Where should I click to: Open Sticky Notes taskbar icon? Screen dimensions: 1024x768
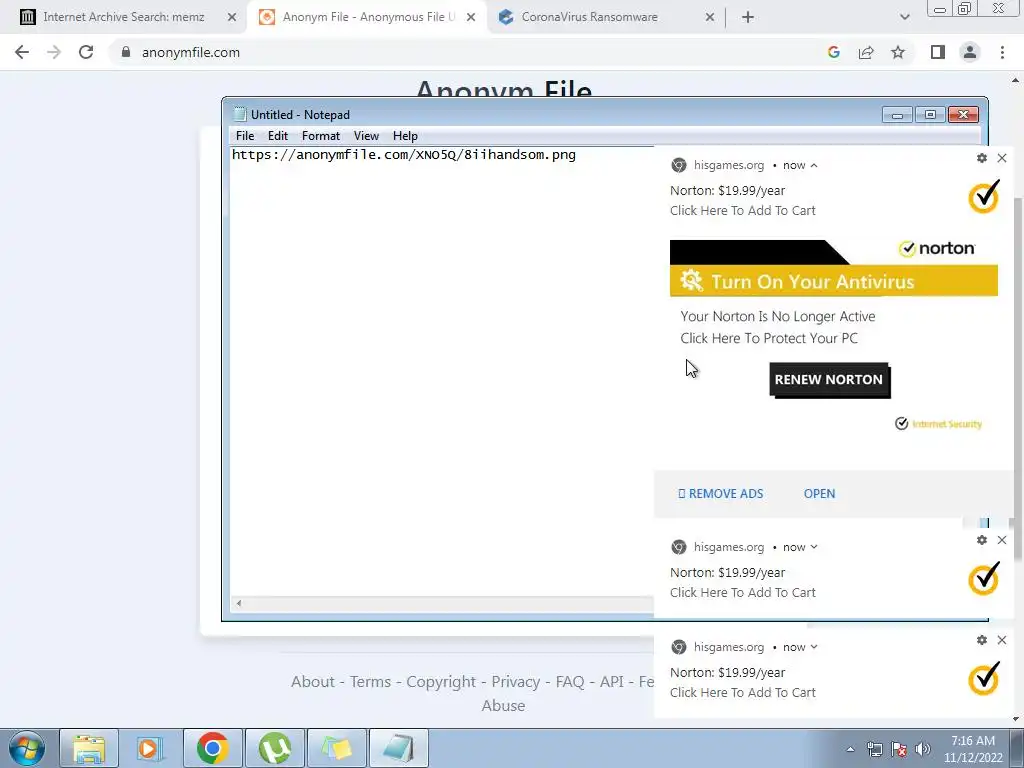click(x=336, y=748)
